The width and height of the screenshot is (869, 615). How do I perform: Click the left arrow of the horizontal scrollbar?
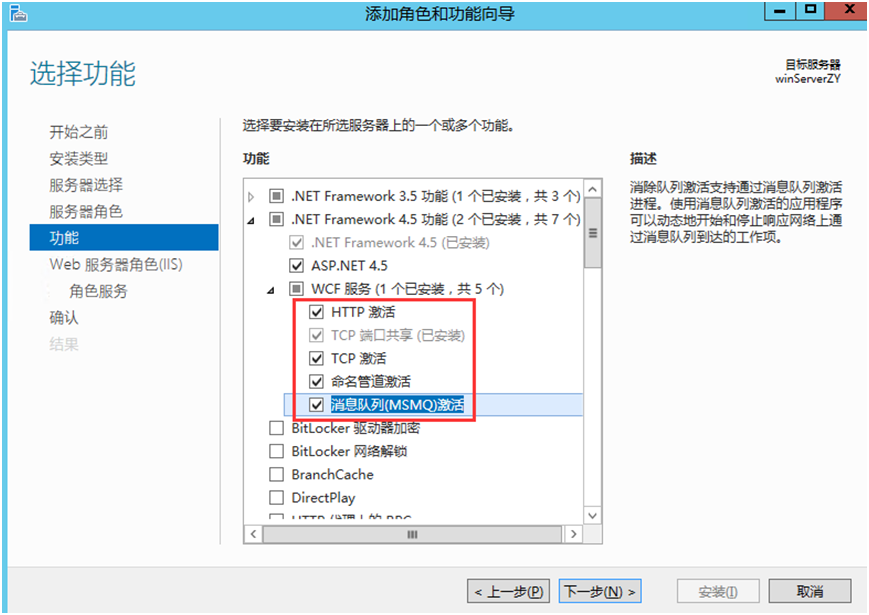(x=253, y=534)
